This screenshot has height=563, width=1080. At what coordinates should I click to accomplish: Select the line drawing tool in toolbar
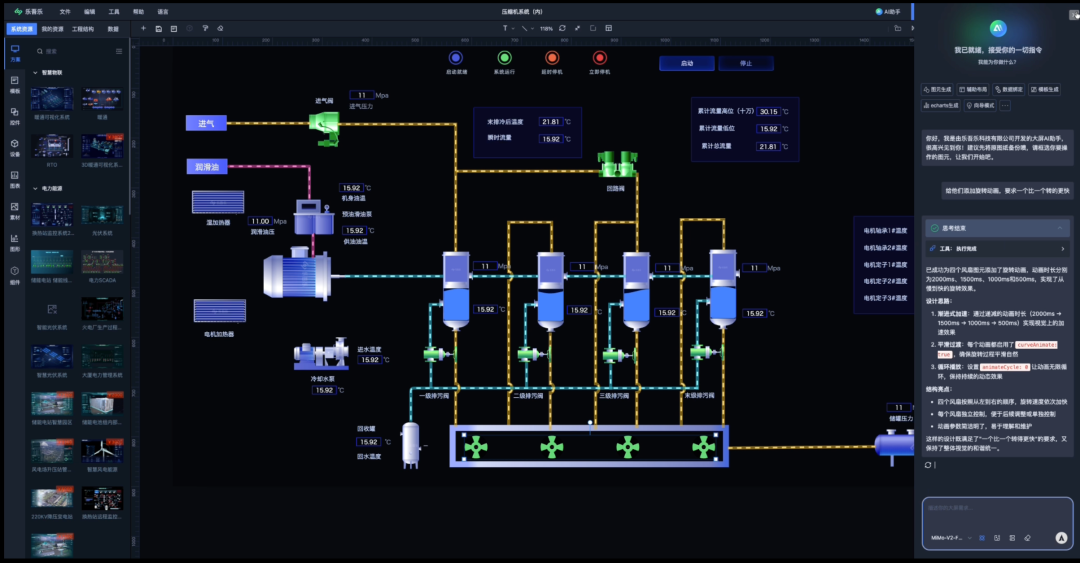[524, 28]
